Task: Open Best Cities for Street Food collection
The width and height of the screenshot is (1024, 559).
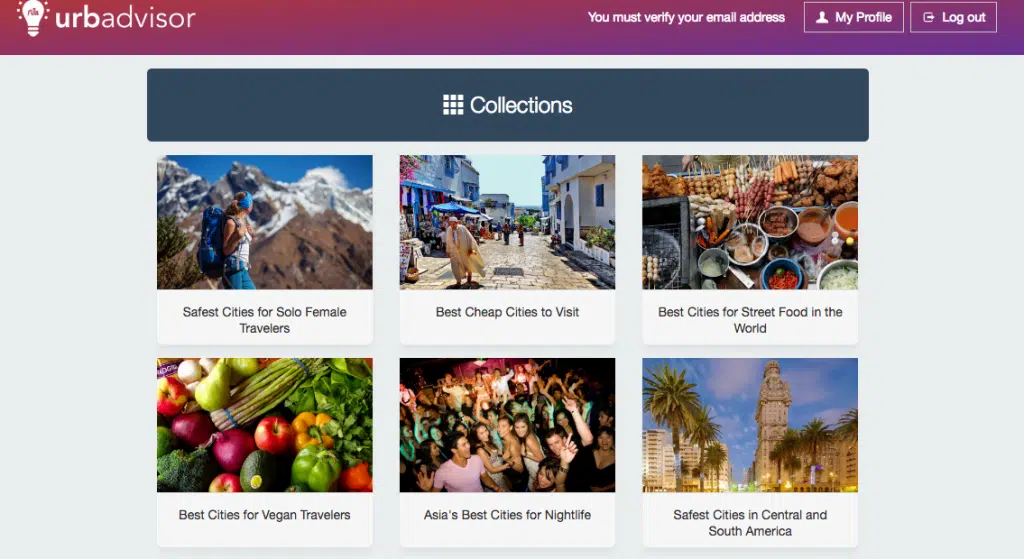Action: (749, 320)
